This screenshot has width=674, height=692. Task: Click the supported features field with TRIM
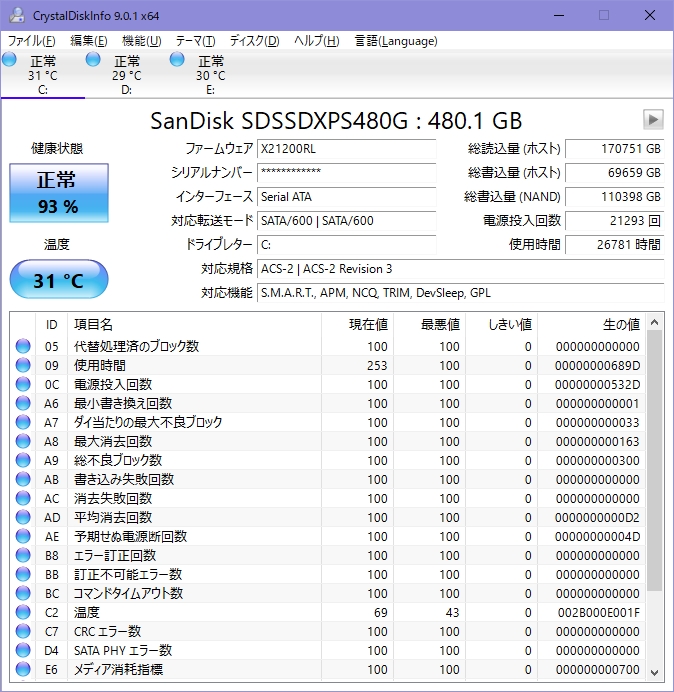coord(460,293)
